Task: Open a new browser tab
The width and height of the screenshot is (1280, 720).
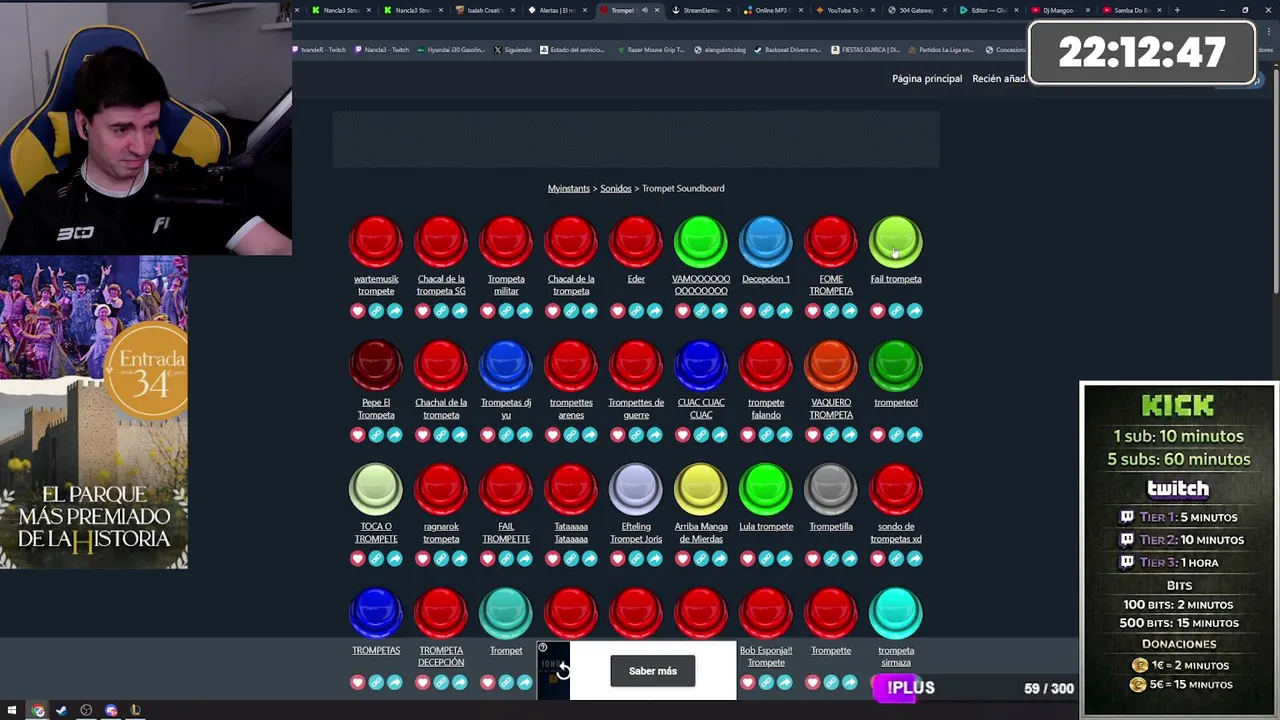Action: coord(1177,10)
